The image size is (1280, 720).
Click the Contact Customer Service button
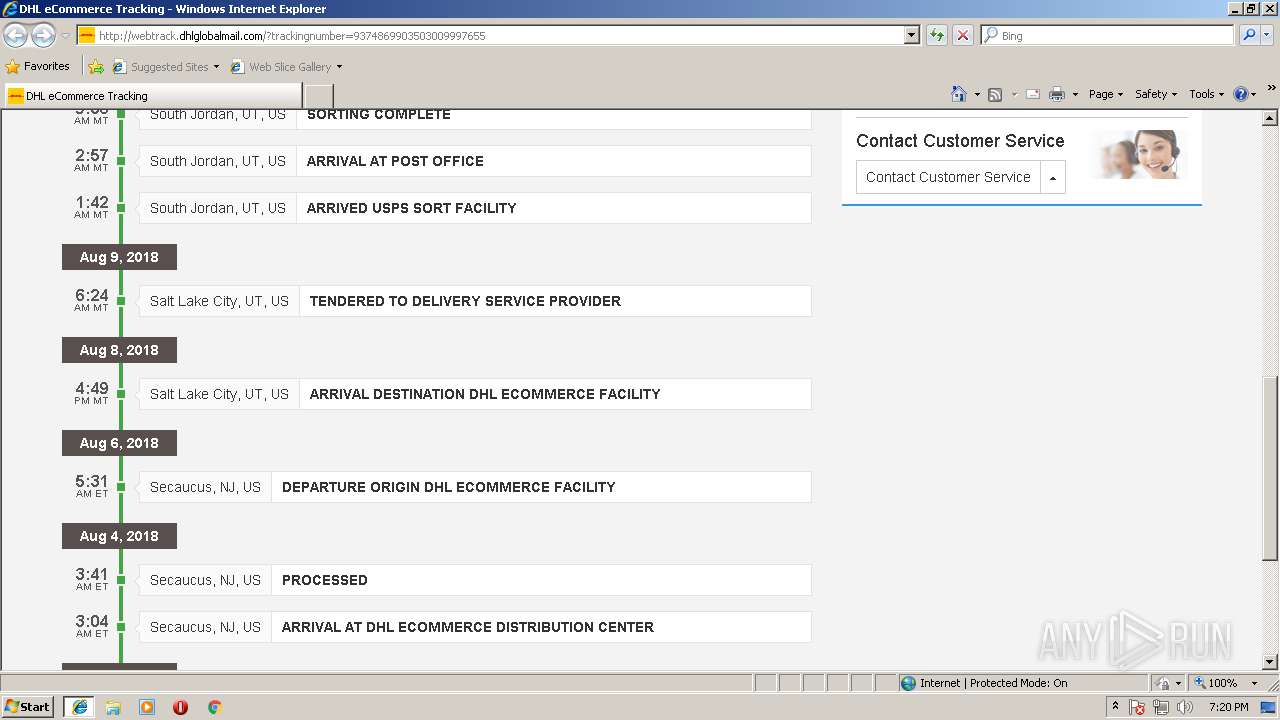pos(948,177)
